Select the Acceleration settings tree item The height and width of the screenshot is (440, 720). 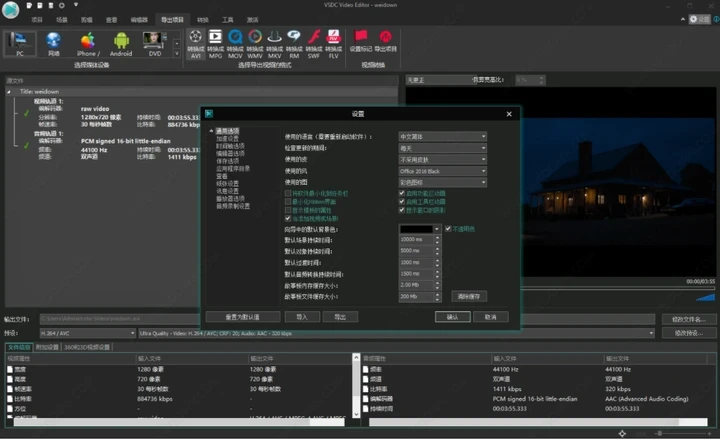pos(228,139)
